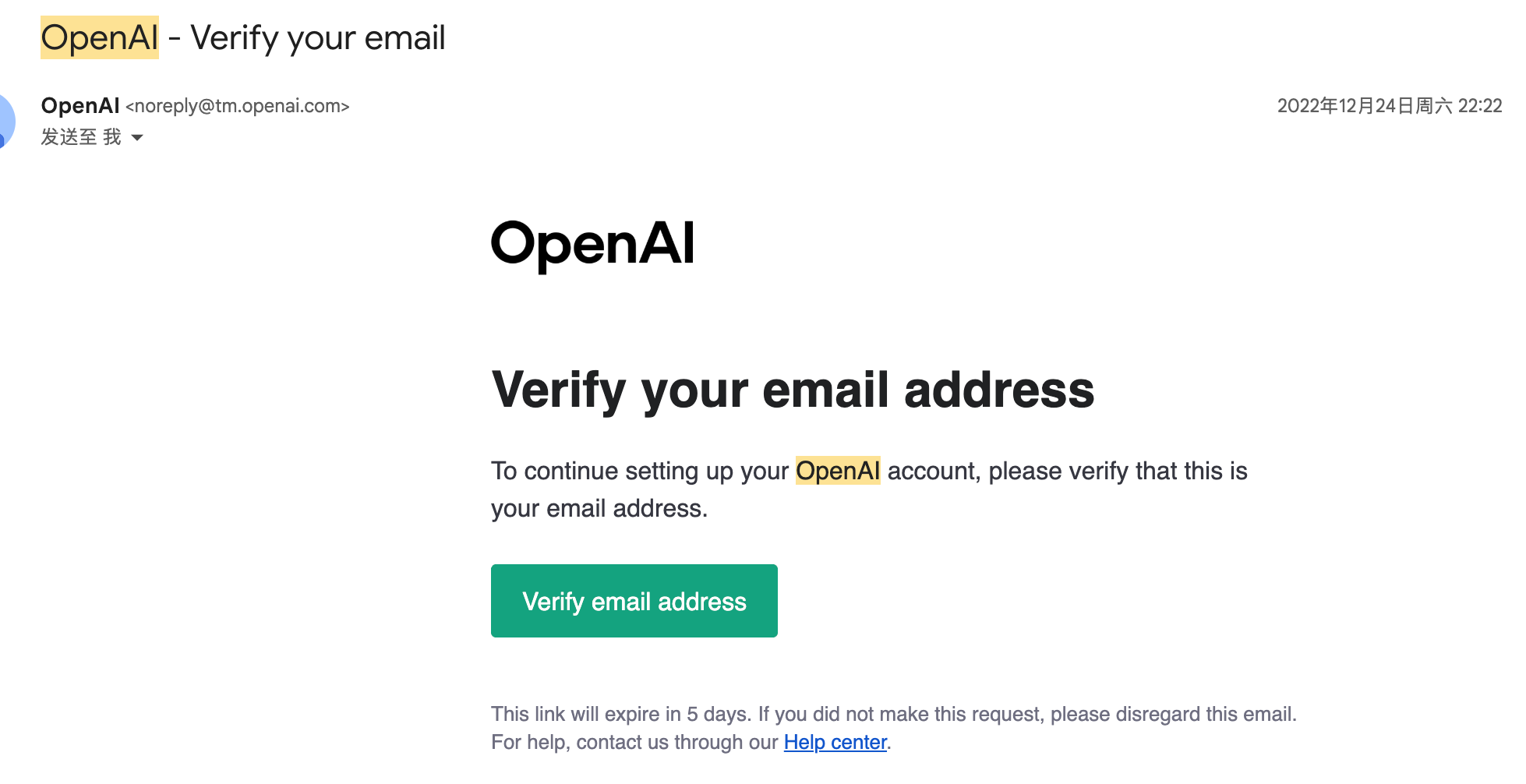Screen dimensions: 1526x784
Task: Click the 22:22 time in header
Action: tap(1480, 106)
